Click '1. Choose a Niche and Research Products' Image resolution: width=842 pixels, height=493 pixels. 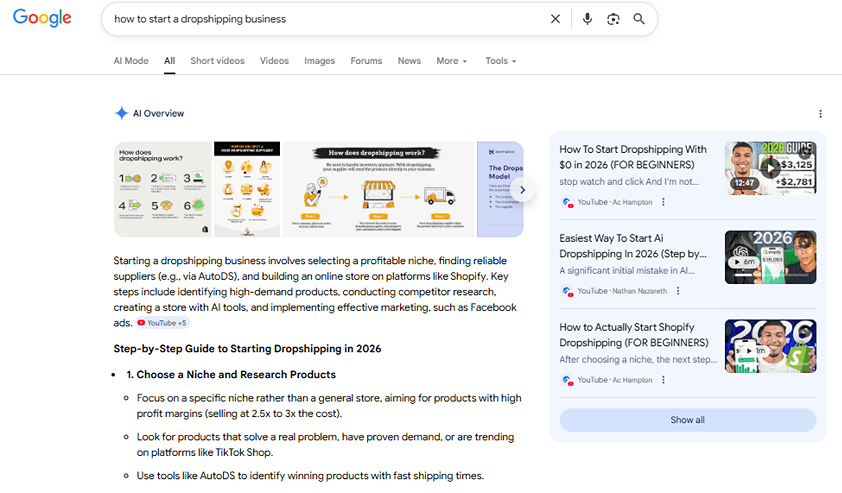(x=231, y=374)
